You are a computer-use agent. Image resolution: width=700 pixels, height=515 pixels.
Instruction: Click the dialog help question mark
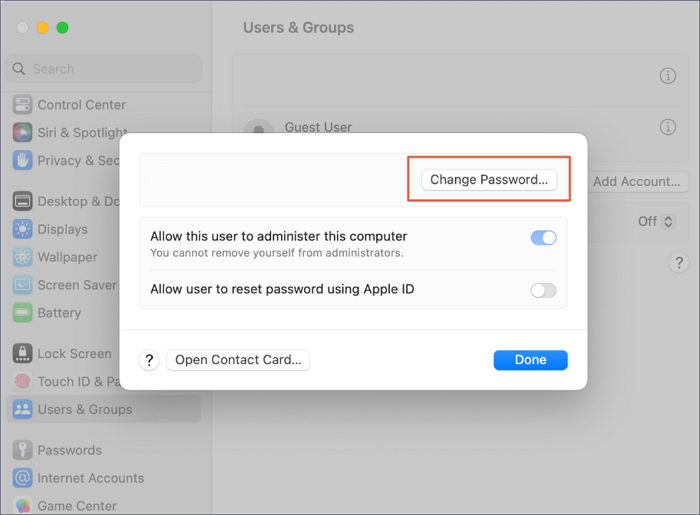149,360
